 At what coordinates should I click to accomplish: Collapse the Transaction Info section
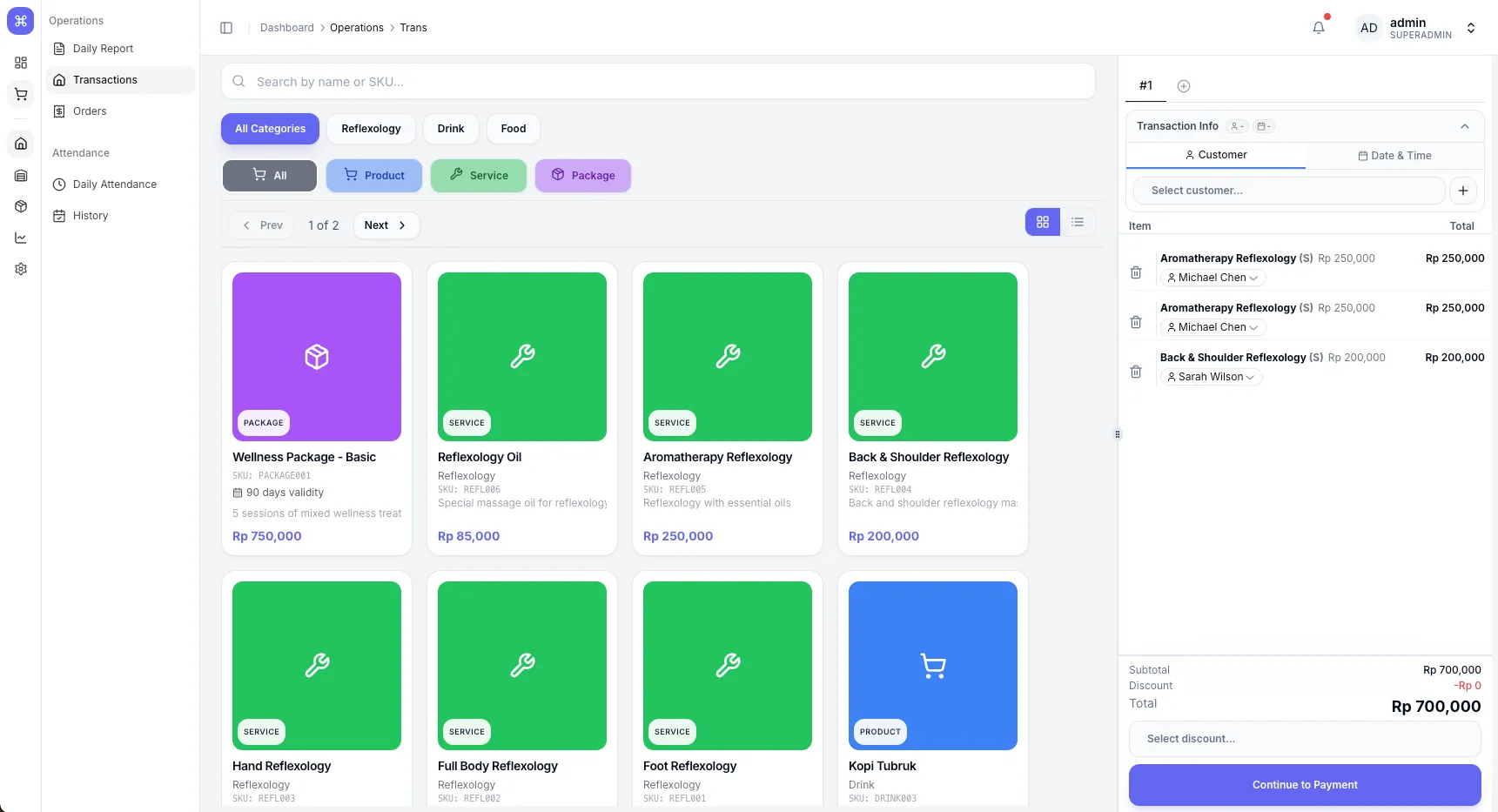(x=1465, y=126)
